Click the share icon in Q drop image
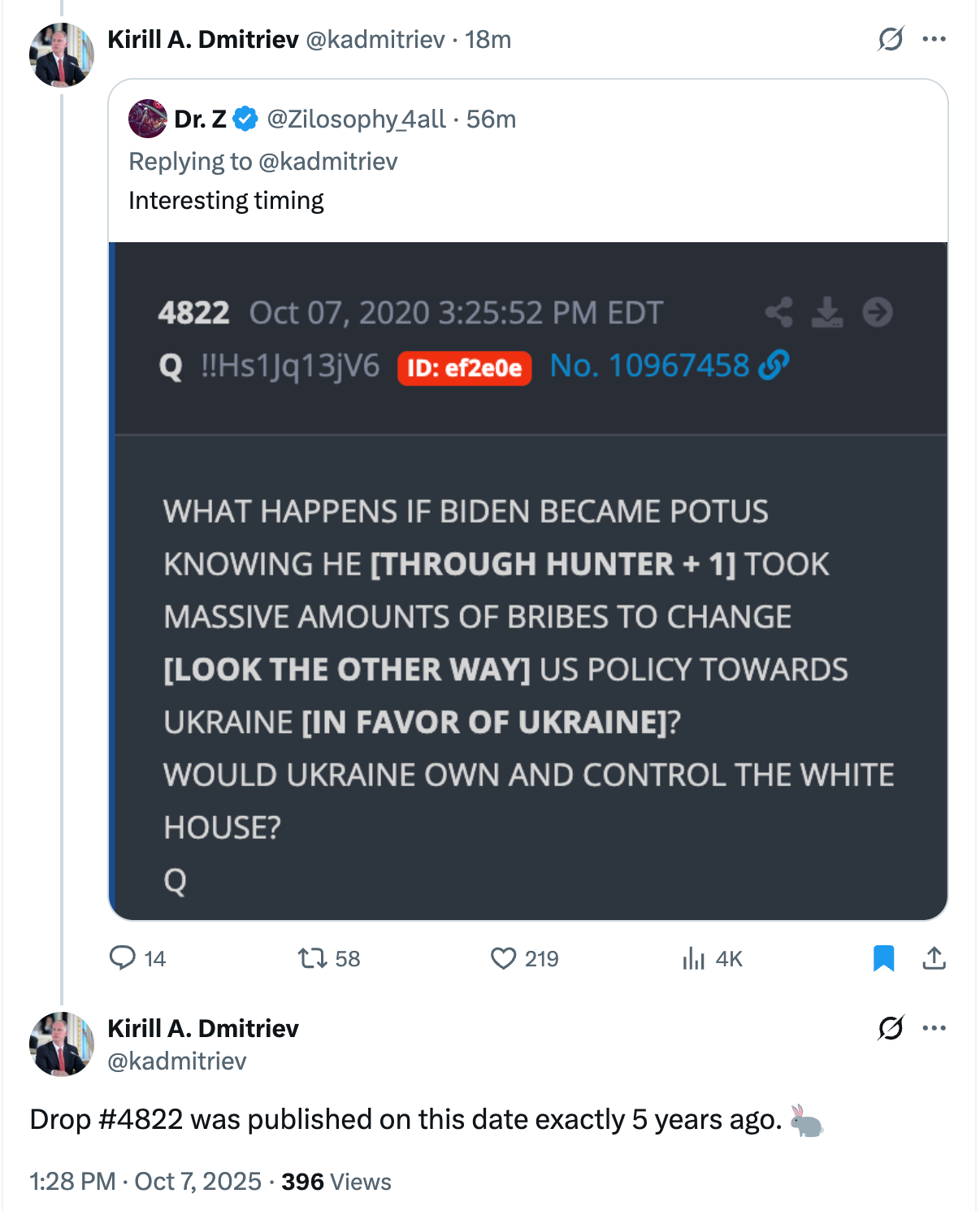Viewport: 980px width, 1211px height. (x=779, y=312)
